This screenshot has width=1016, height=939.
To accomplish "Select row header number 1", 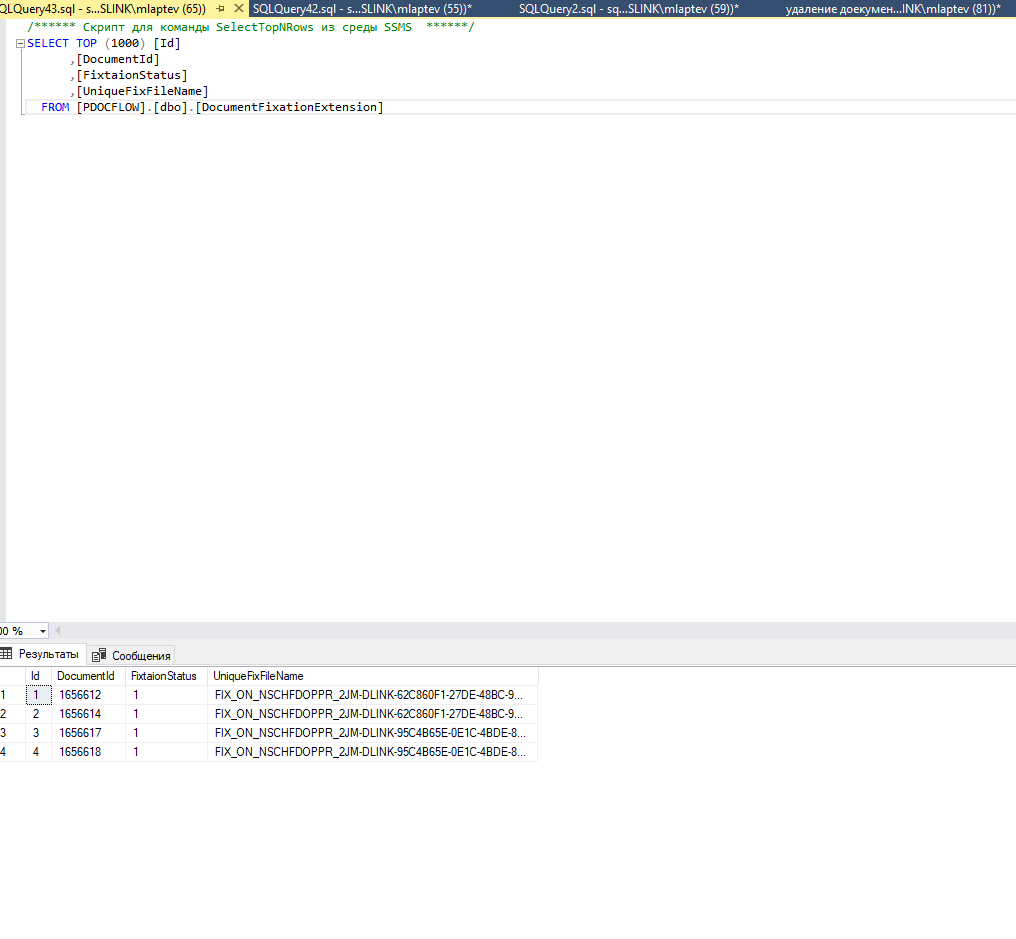I will [12, 695].
